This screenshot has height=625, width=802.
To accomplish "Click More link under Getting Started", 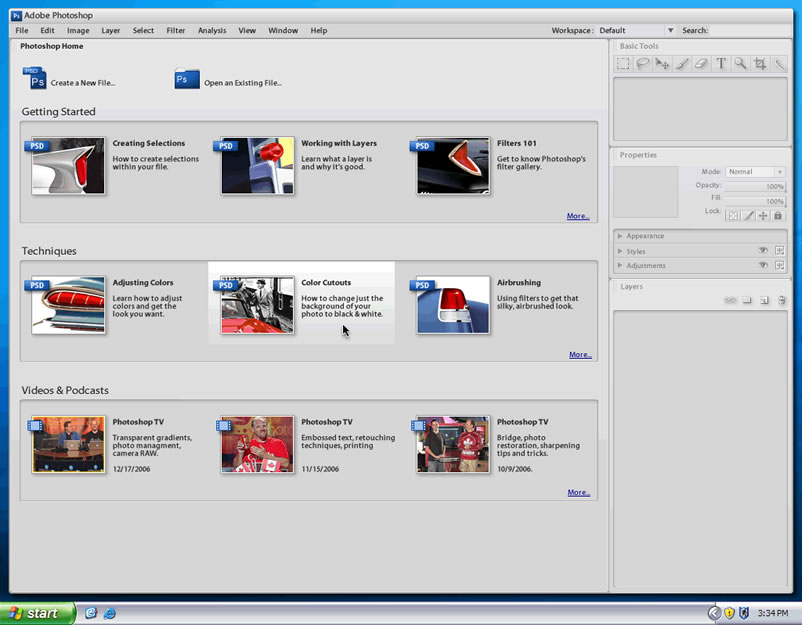I will (x=578, y=216).
